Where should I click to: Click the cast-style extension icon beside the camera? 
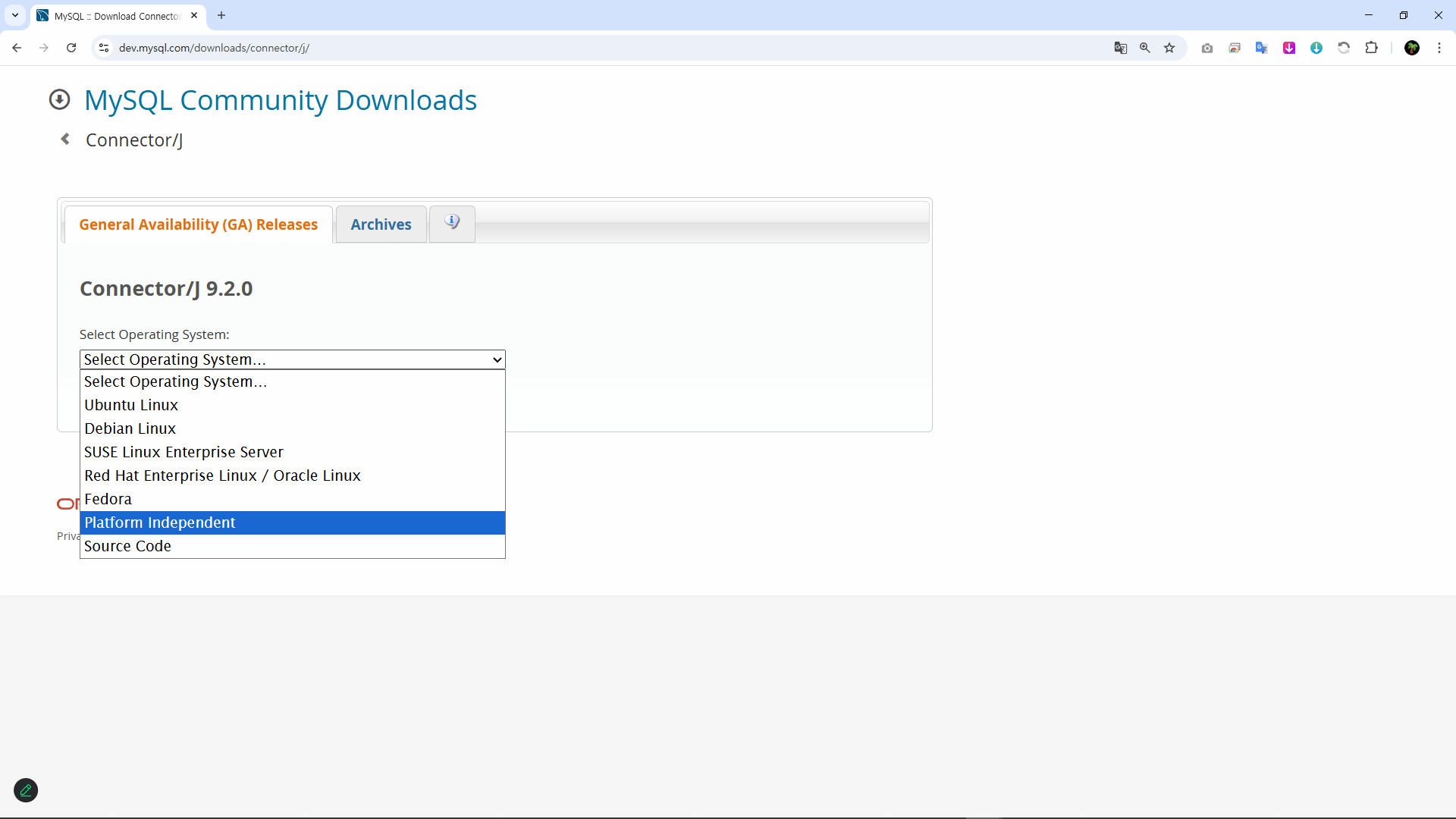(1235, 48)
